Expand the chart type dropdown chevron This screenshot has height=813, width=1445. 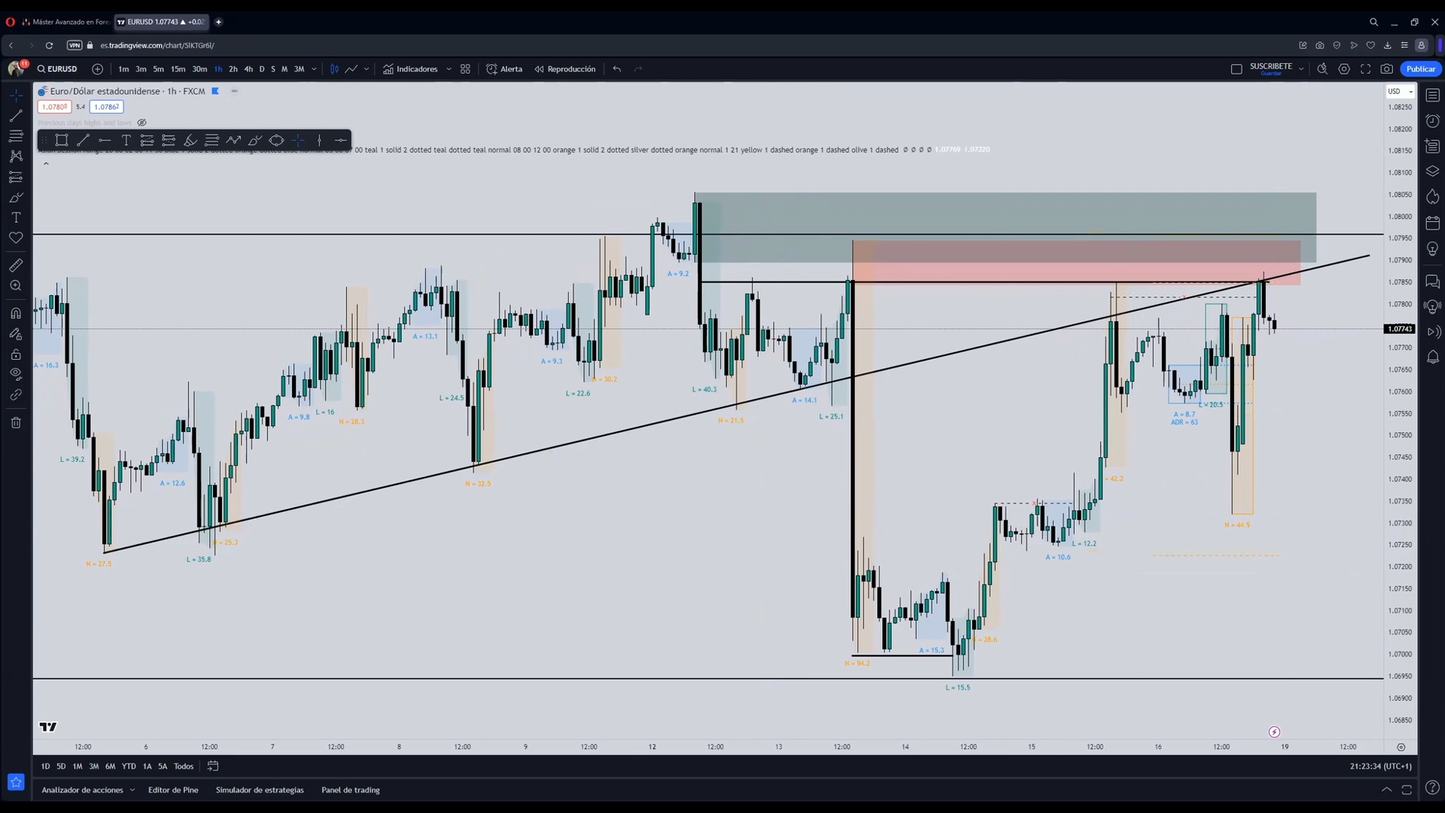367,69
